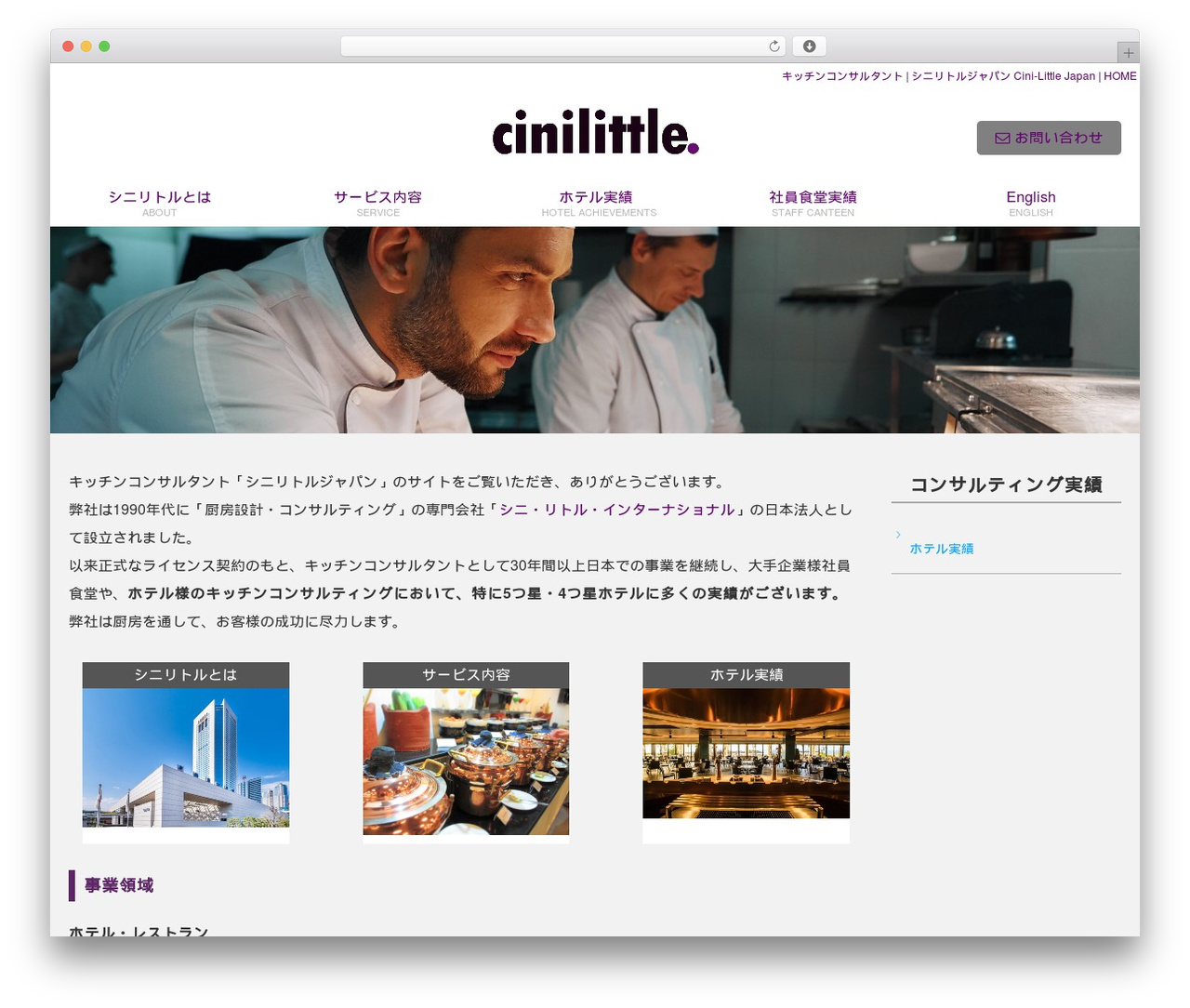Click the お問い合わせ contact button

pos(1049,138)
